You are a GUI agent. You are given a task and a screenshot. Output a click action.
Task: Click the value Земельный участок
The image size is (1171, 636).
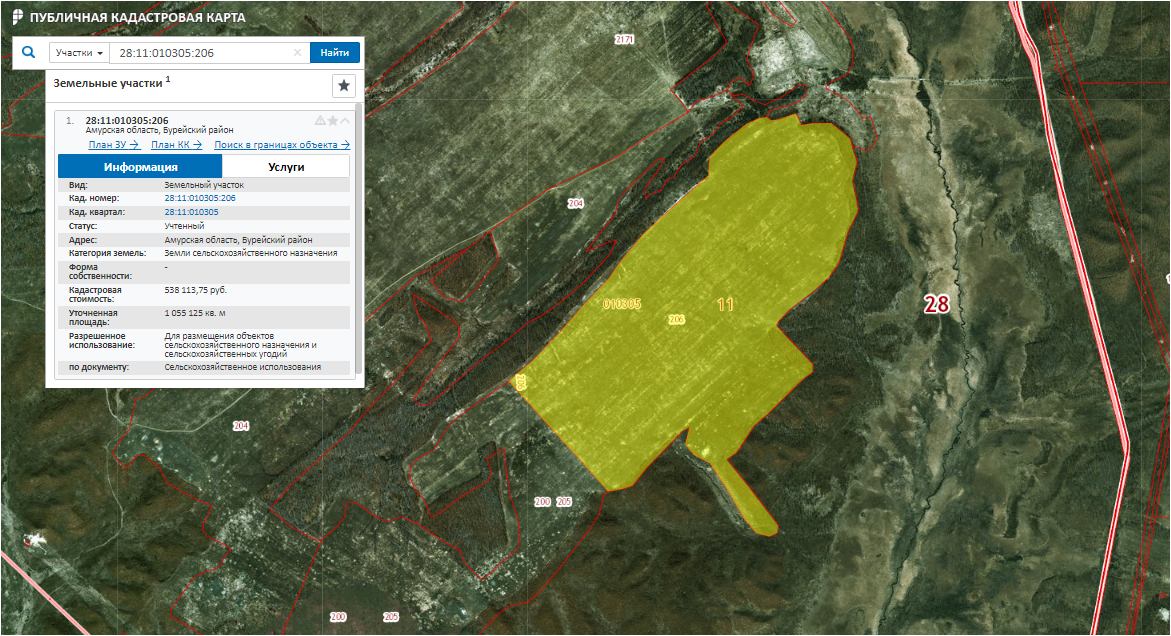coord(204,184)
